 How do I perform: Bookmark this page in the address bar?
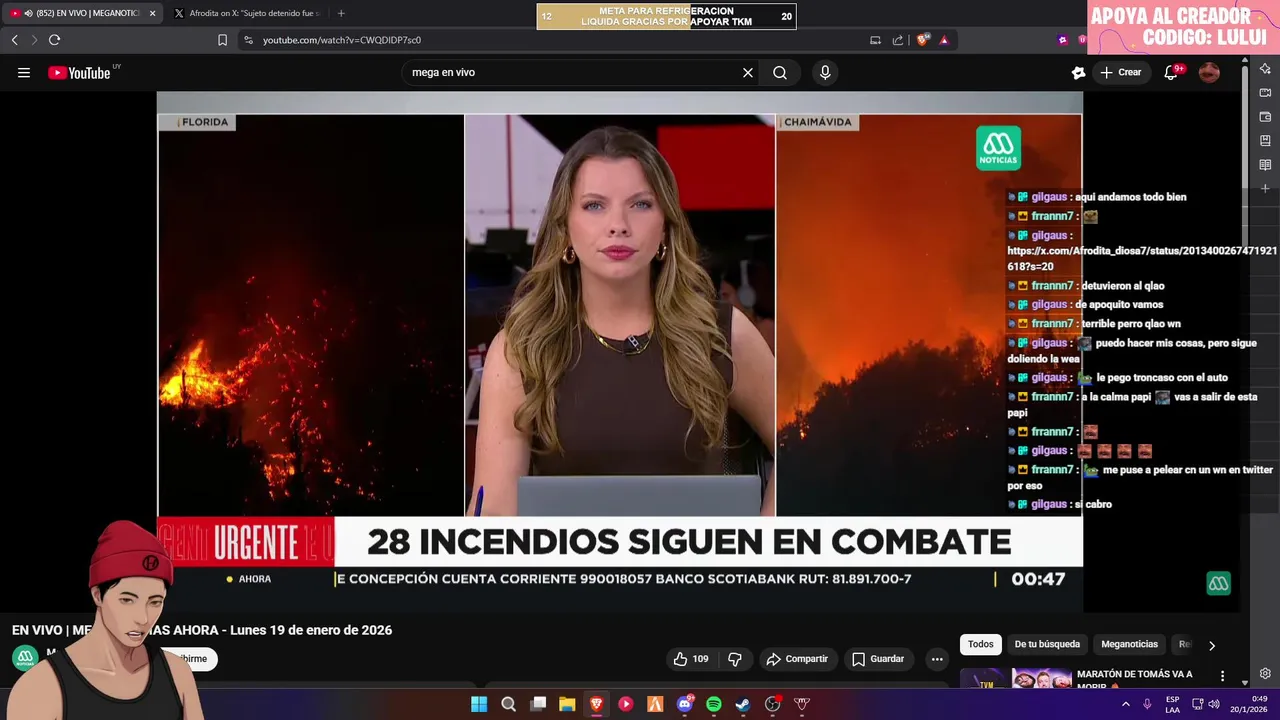222,40
